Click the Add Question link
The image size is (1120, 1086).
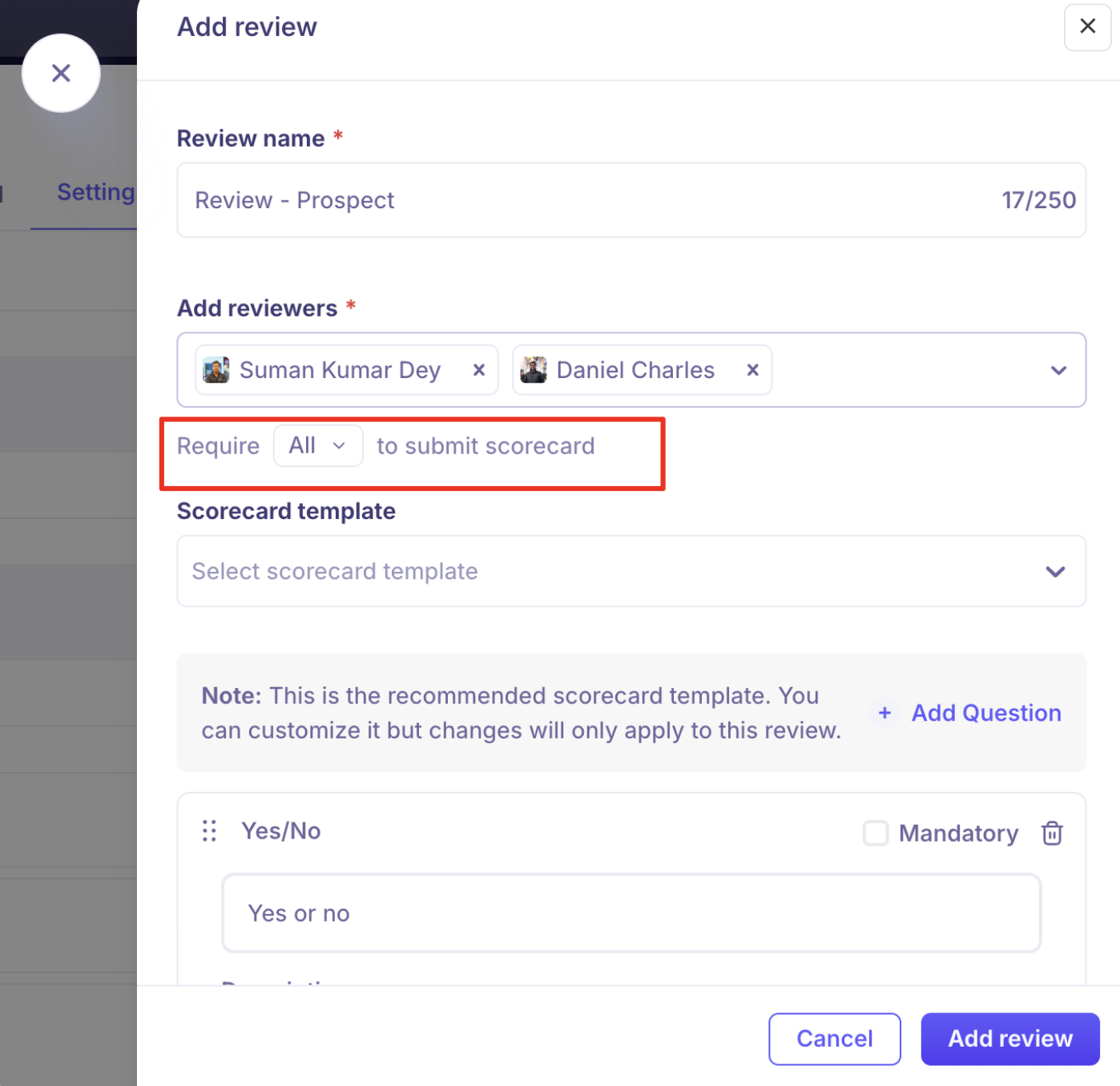986,713
